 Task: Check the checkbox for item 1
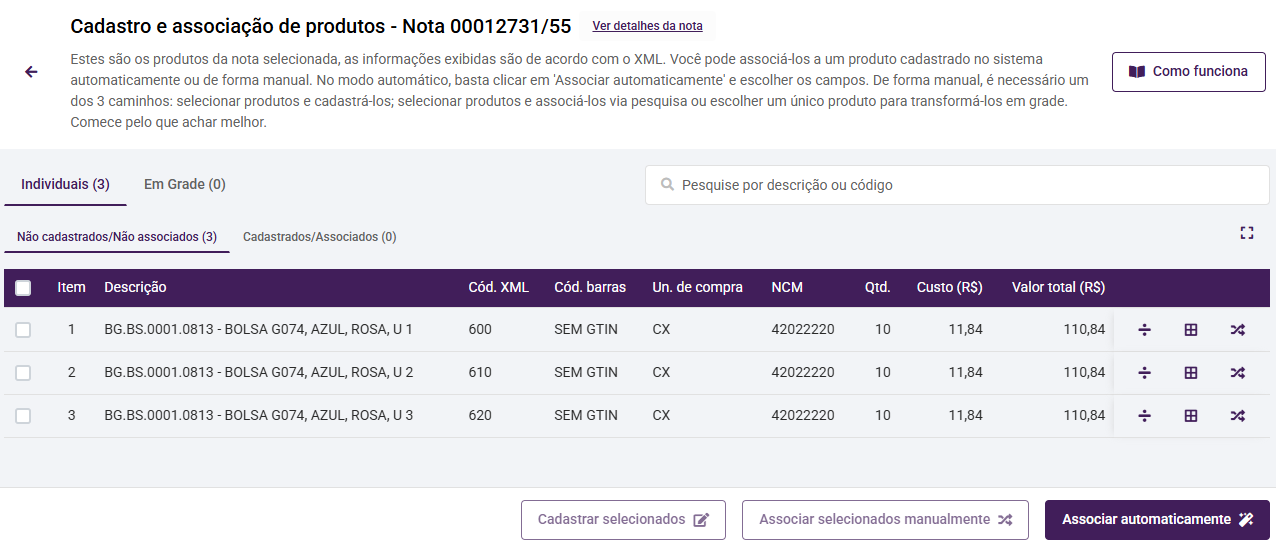click(x=23, y=330)
